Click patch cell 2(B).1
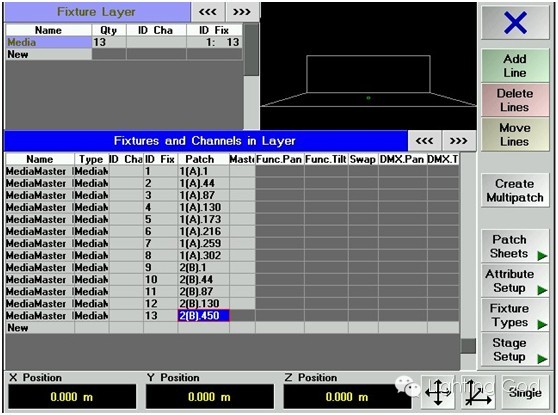Viewport: 558px width, 415px height. [204, 268]
